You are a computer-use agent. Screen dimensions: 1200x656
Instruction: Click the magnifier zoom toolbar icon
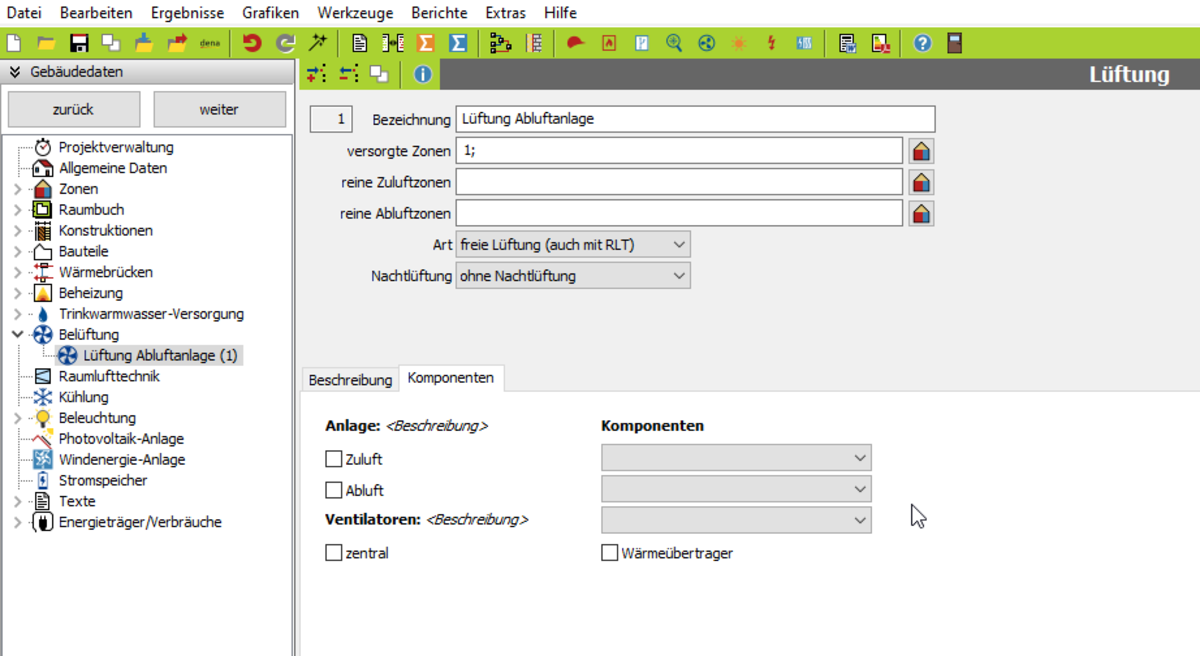click(674, 43)
